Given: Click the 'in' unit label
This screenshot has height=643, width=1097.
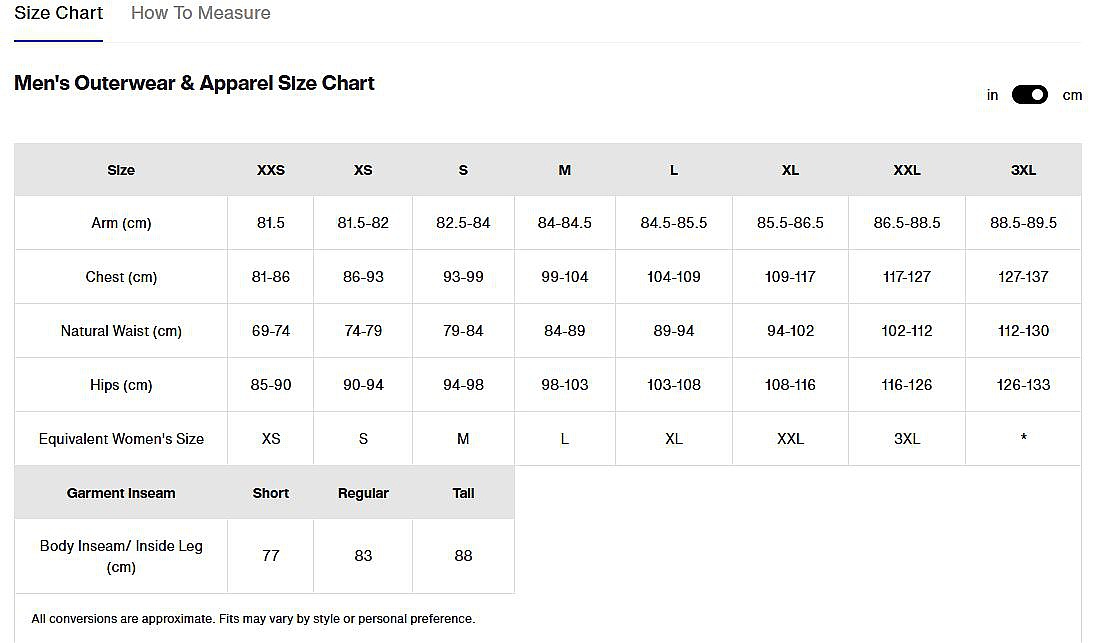Looking at the screenshot, I should point(992,95).
